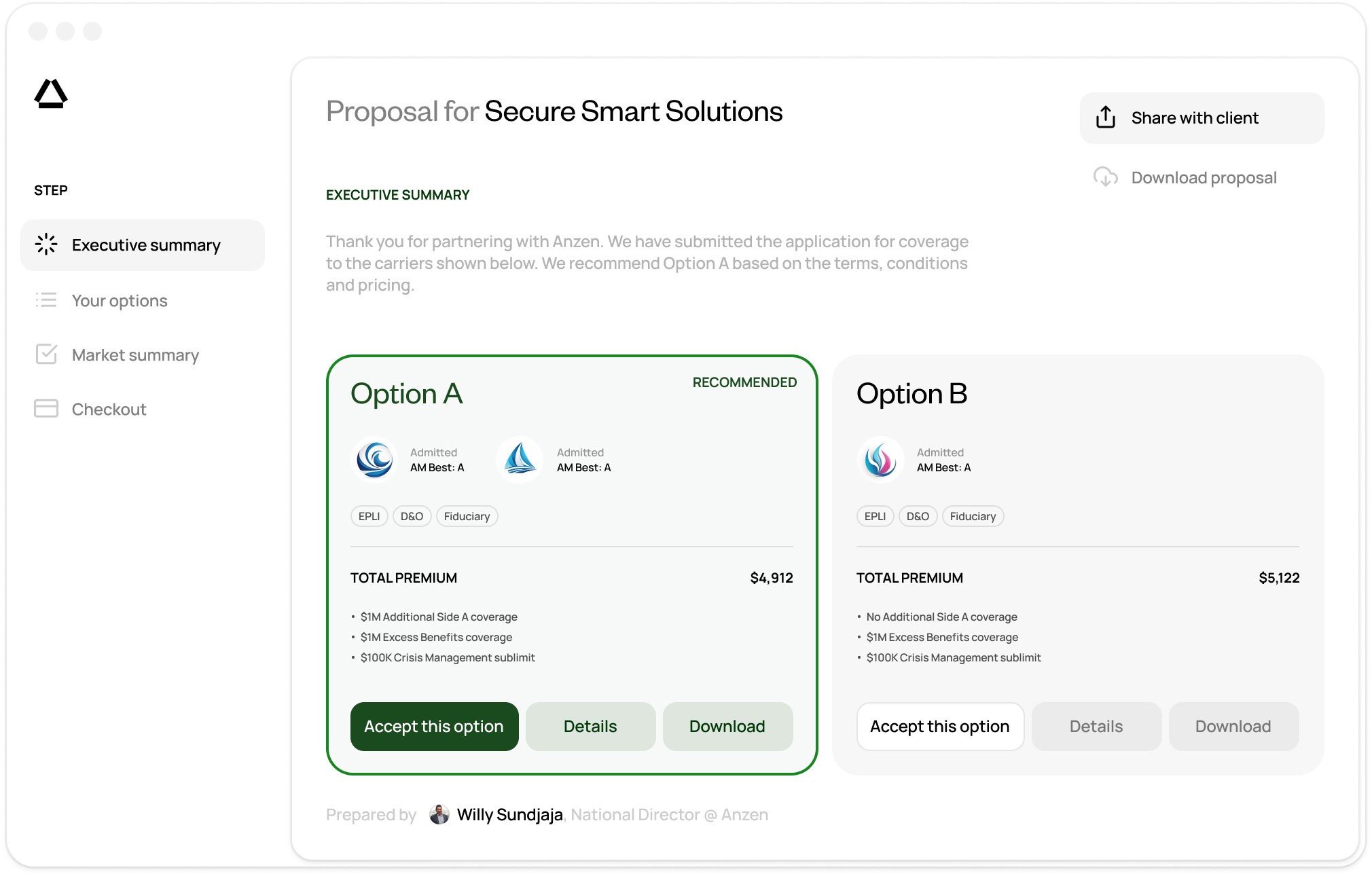Select the Fiduciary tag in Option A

point(467,516)
